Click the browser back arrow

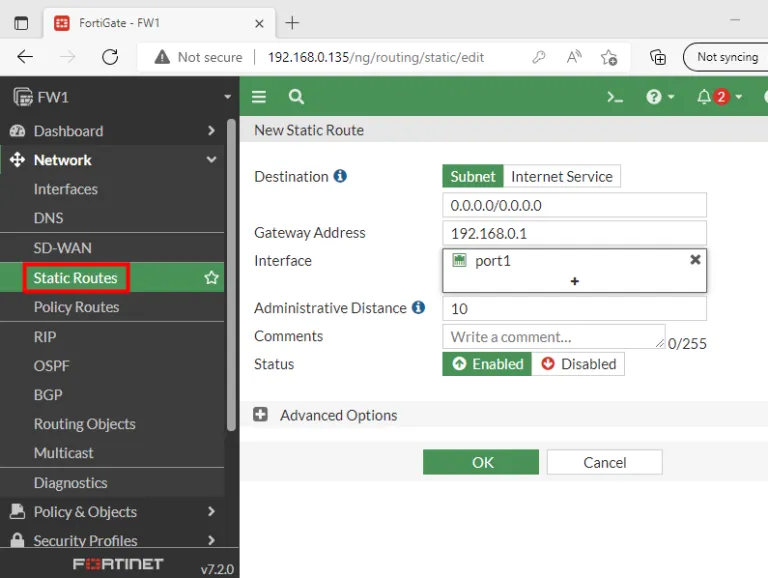point(24,57)
